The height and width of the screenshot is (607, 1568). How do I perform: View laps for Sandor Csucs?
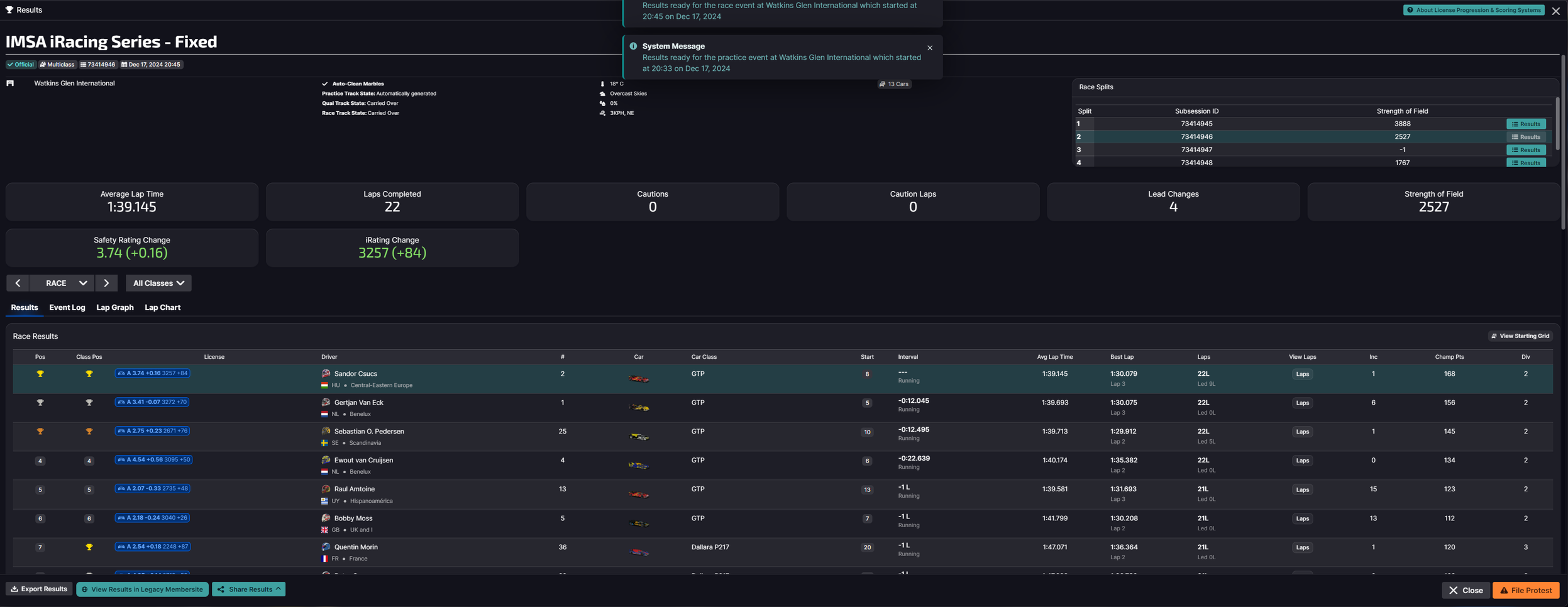coord(1302,374)
